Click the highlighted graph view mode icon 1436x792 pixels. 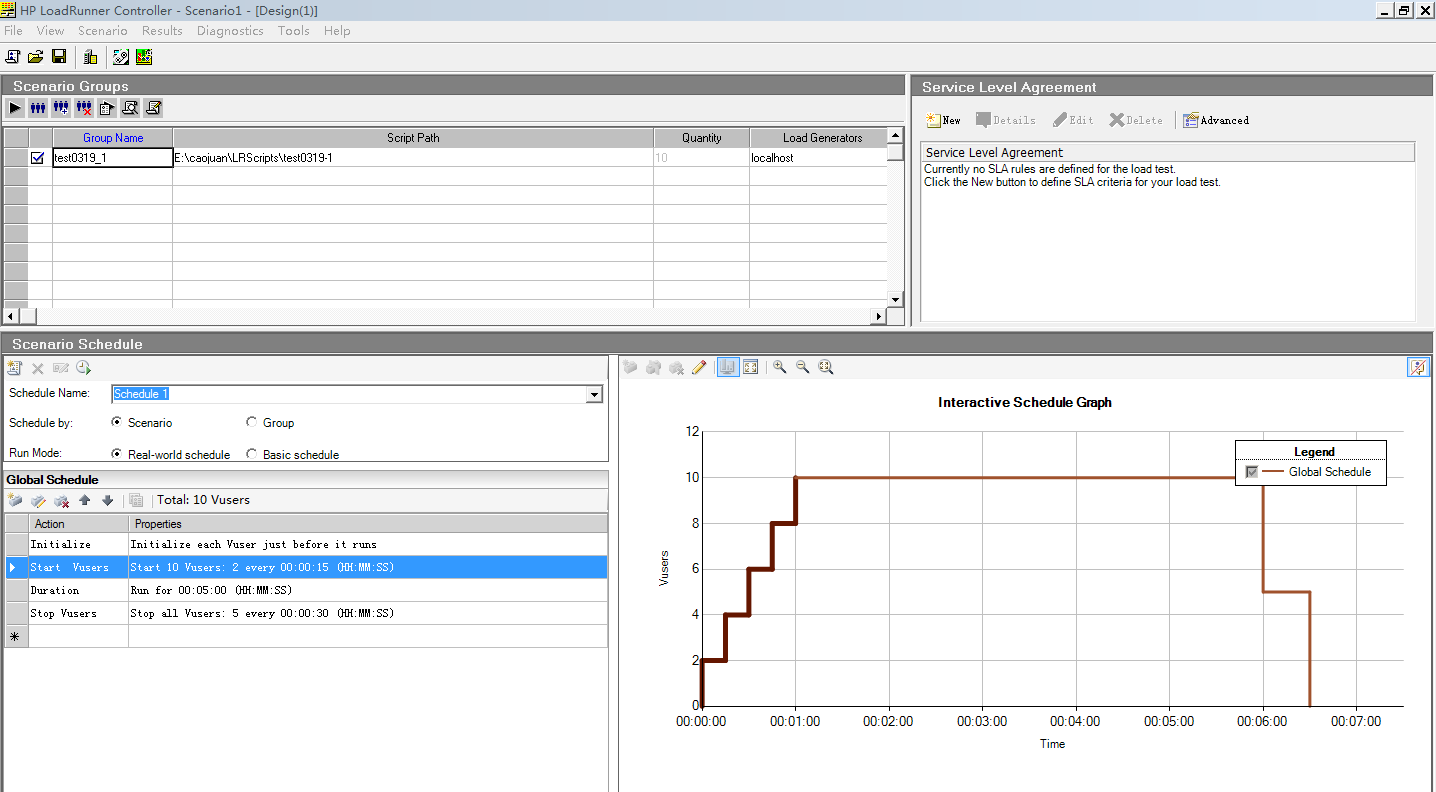click(728, 367)
